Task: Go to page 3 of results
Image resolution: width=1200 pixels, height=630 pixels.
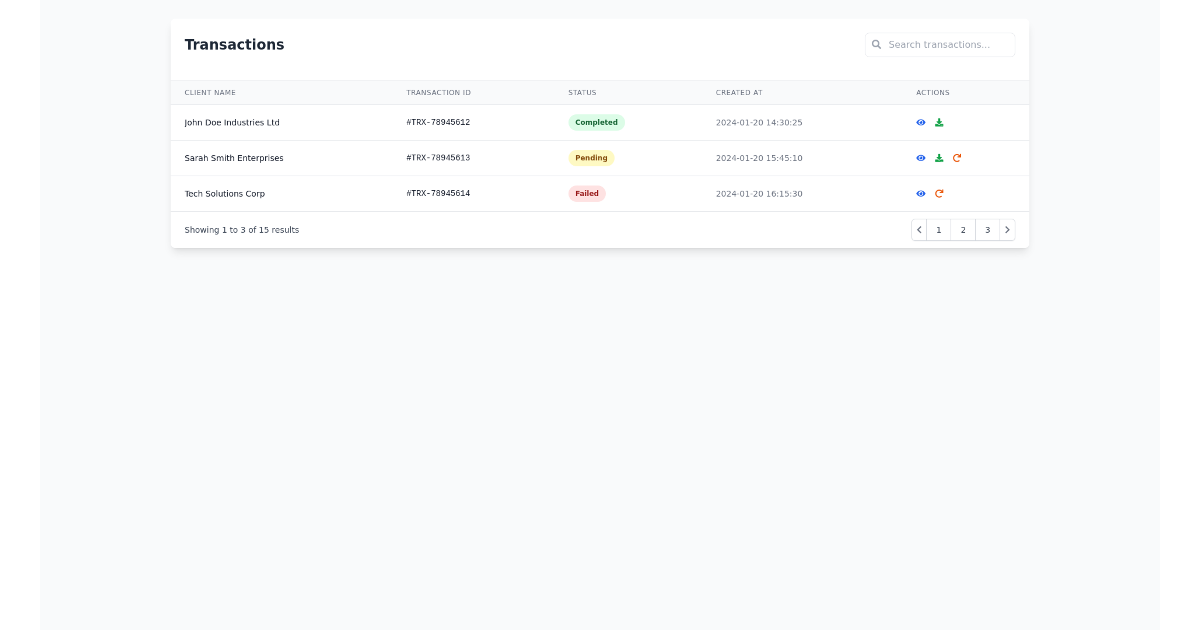Action: pos(986,229)
